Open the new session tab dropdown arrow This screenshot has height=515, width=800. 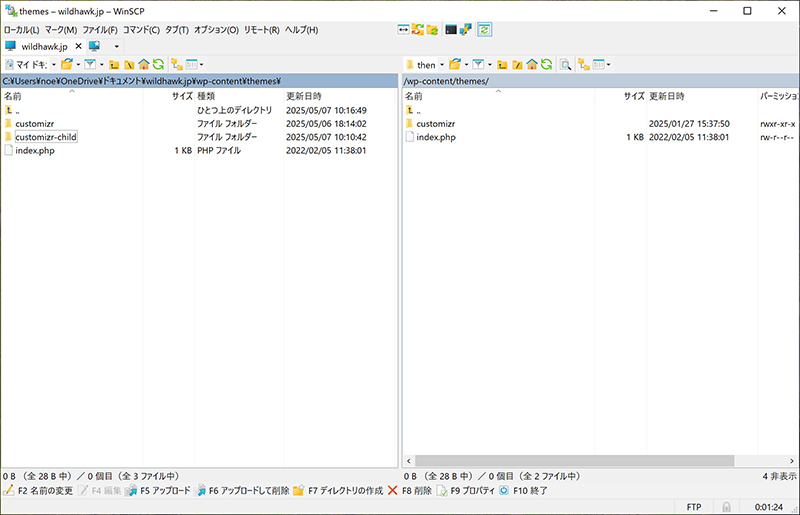point(116,47)
